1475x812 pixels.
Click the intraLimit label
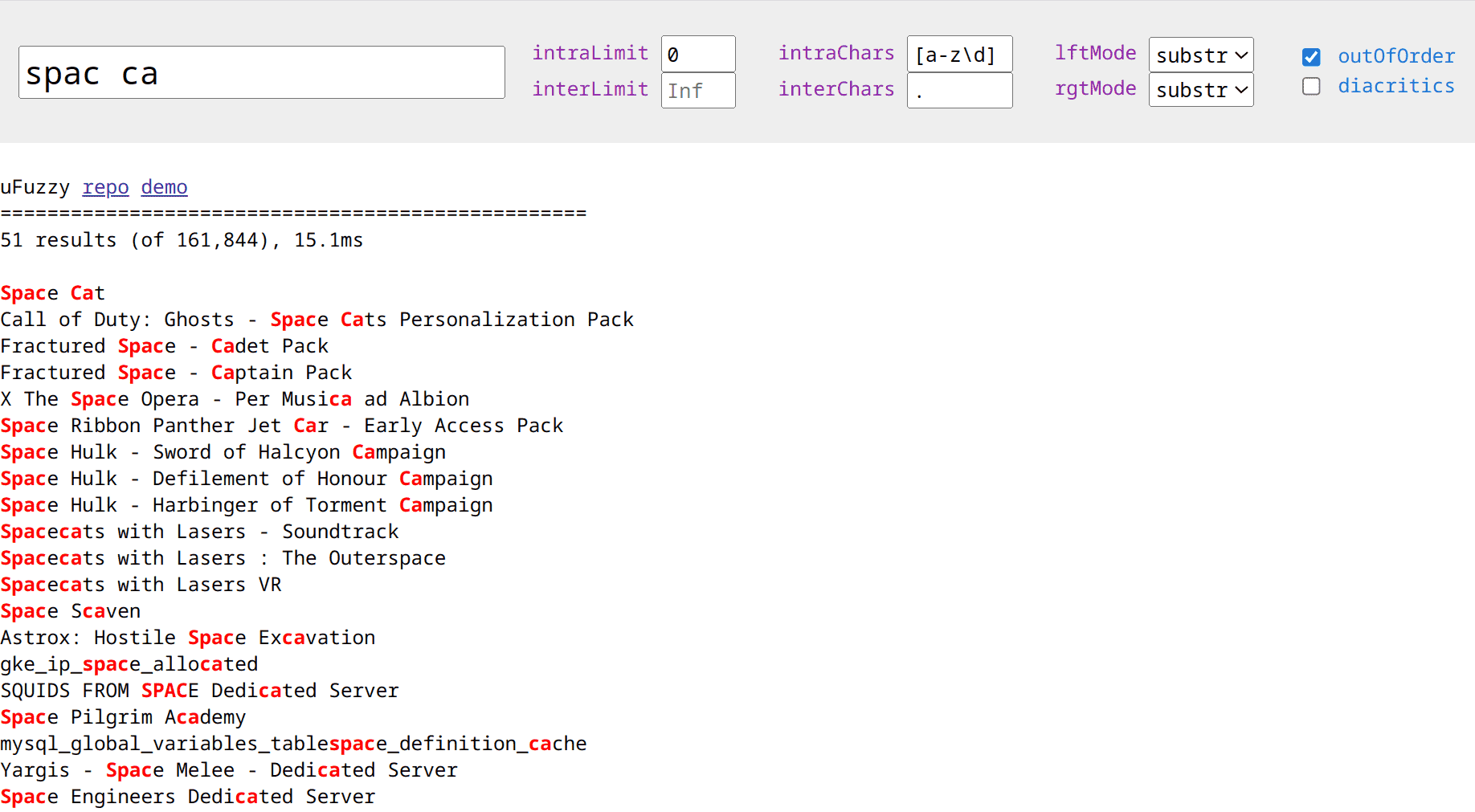click(590, 53)
